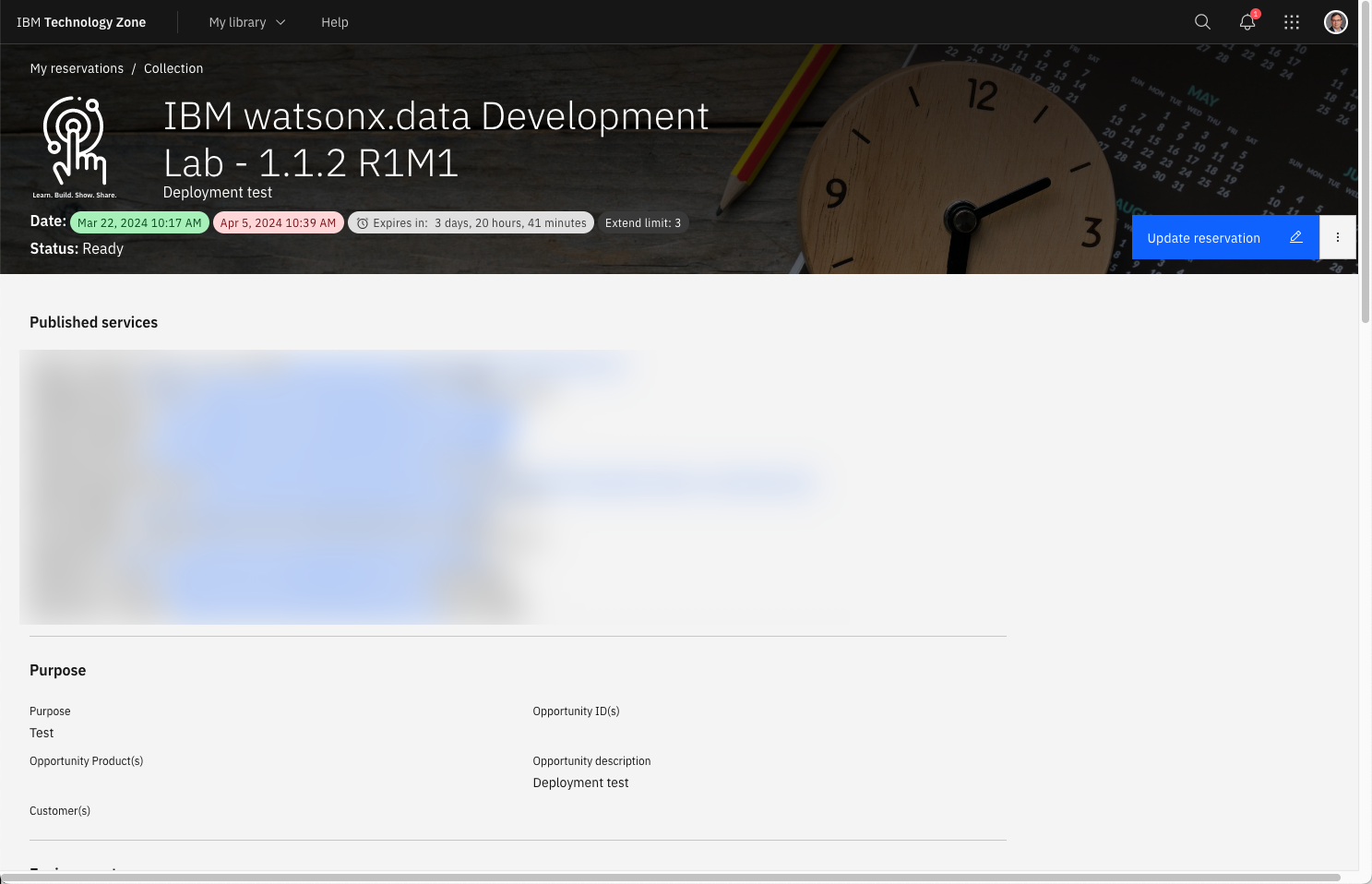Click the Opportunity ID(s) label
Viewport: 1372px width, 884px height.
coord(576,711)
